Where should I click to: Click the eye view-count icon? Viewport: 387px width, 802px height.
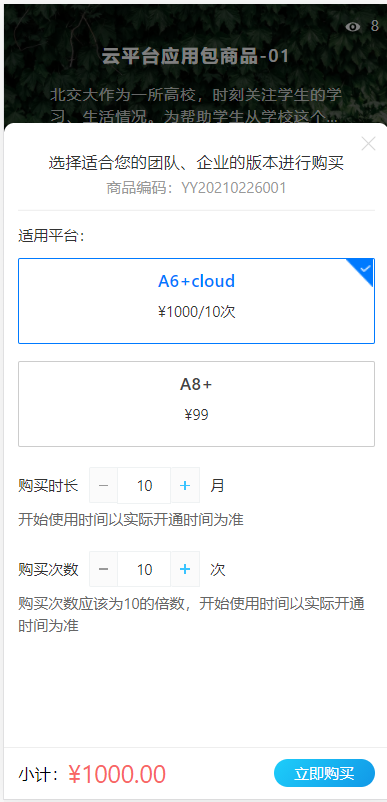[x=353, y=27]
